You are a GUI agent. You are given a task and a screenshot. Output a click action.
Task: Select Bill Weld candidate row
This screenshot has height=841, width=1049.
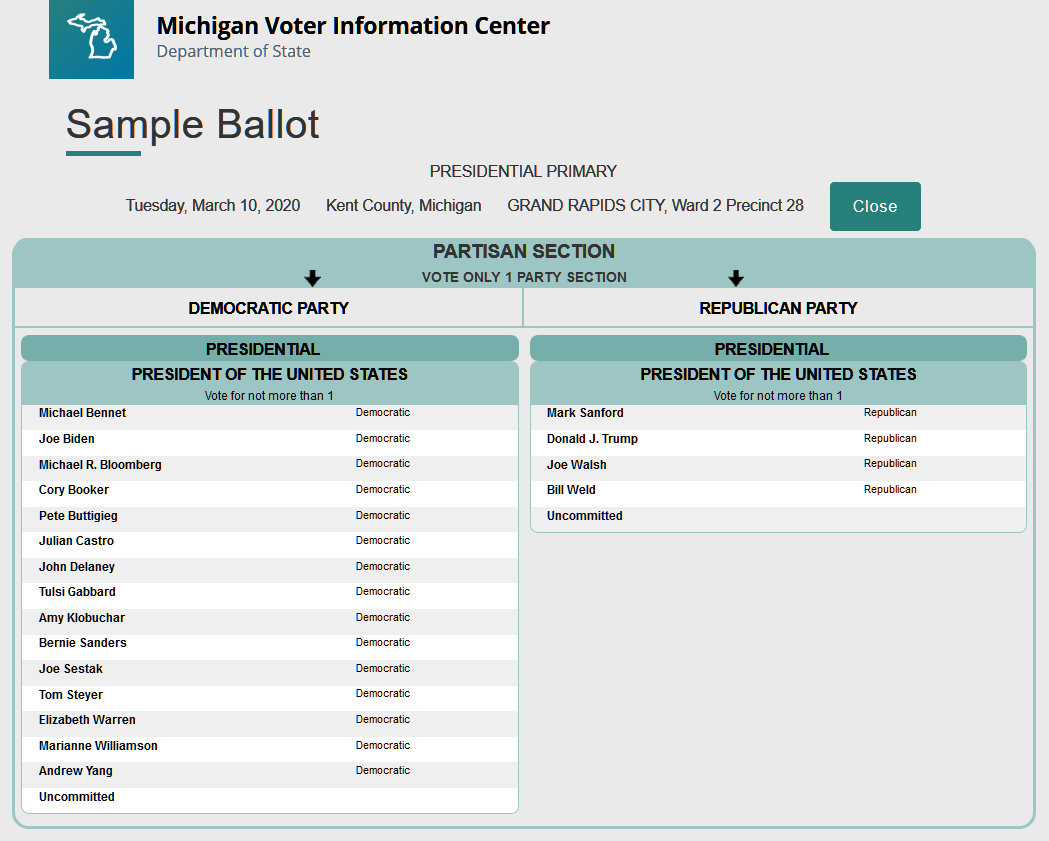[571, 490]
